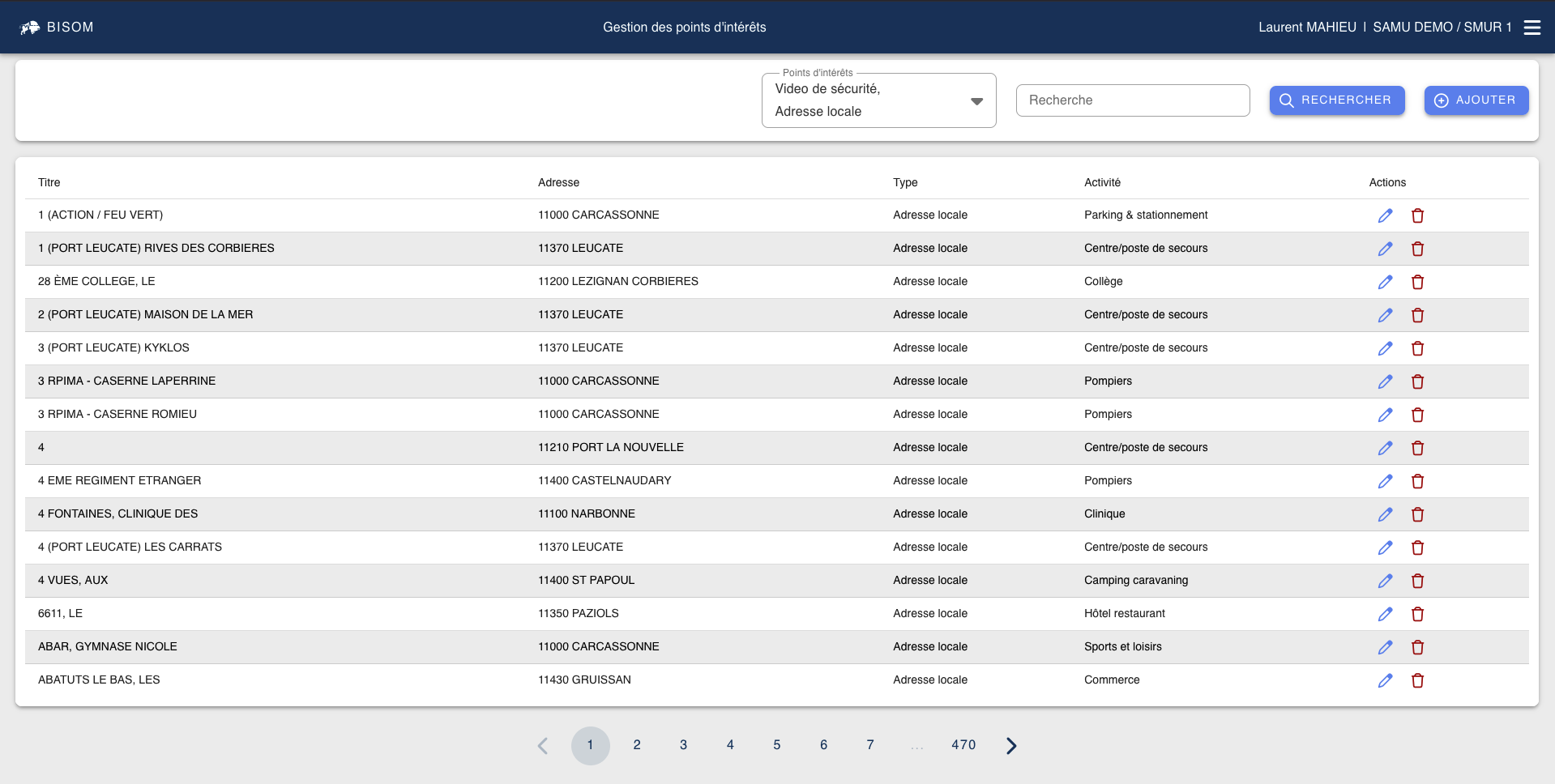Click the Titre column header
This screenshot has height=784, width=1555.
tap(49, 183)
